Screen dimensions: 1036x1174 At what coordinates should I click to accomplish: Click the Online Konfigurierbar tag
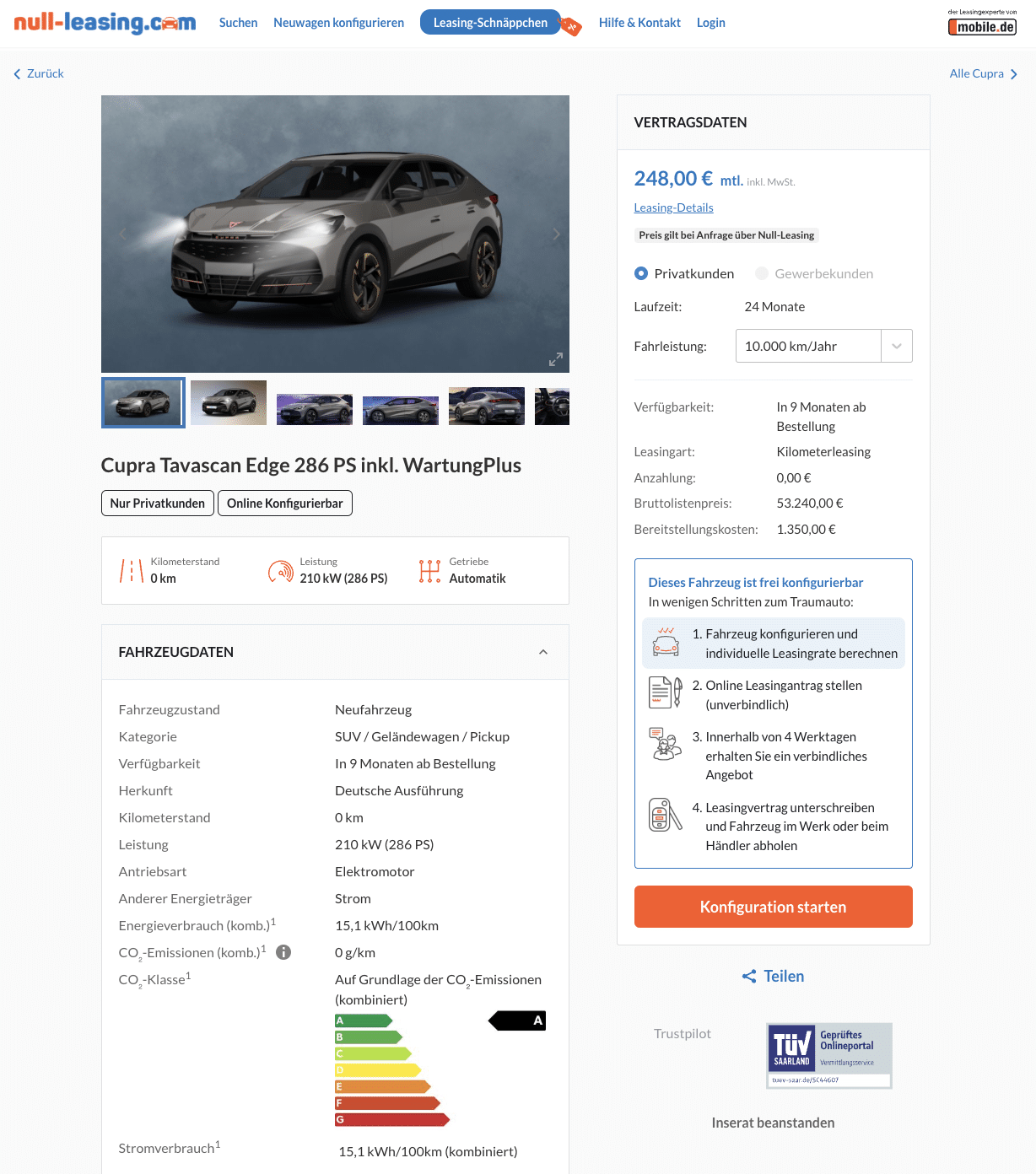(284, 503)
